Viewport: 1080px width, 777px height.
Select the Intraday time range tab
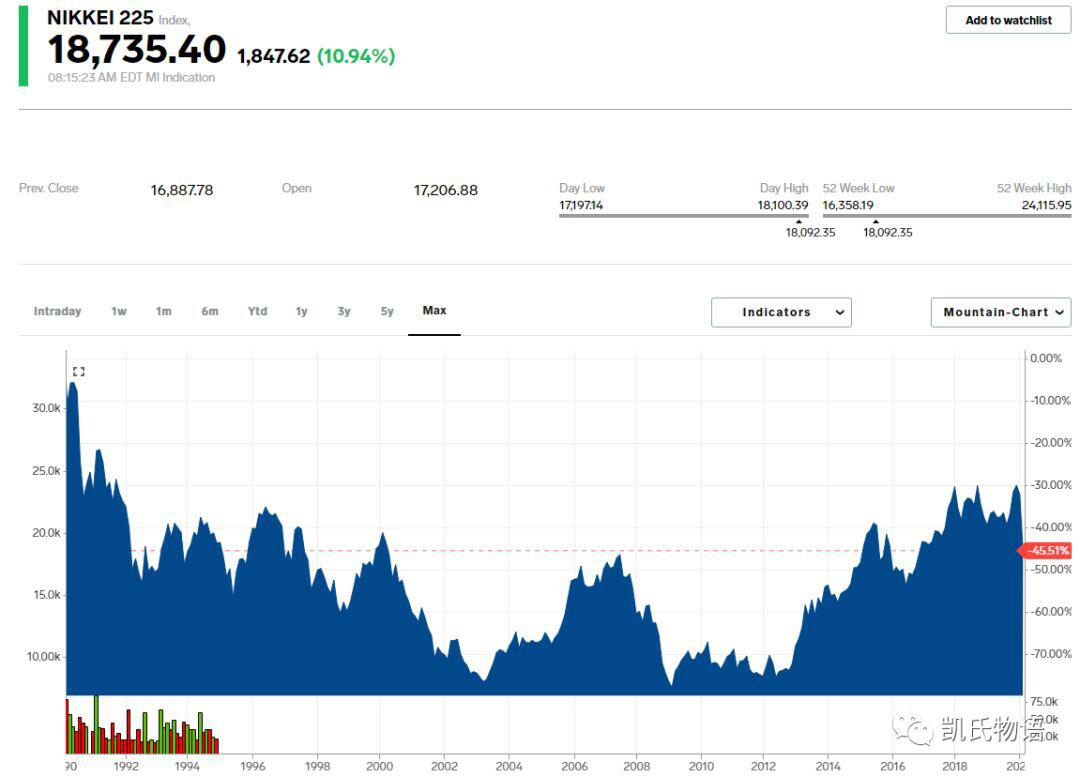click(x=57, y=311)
